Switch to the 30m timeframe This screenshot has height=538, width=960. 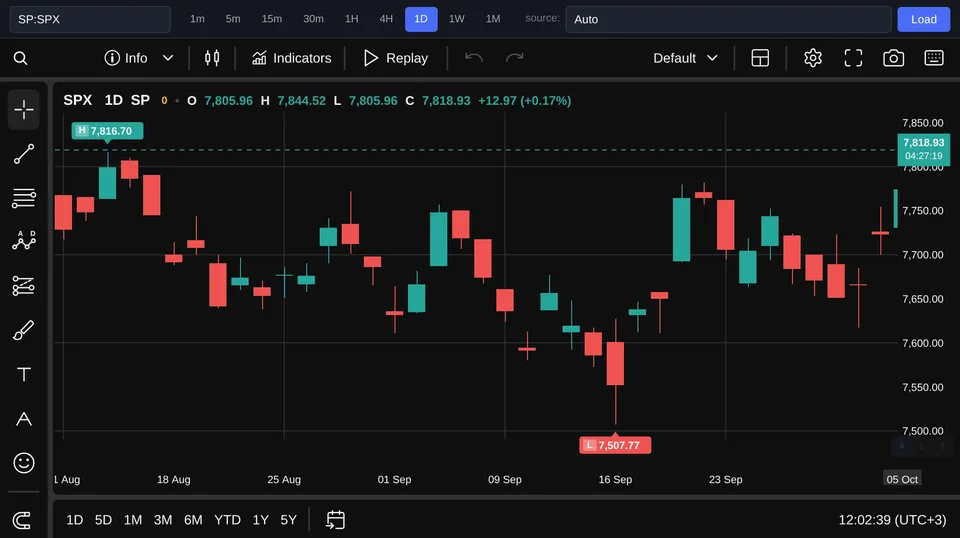pyautogui.click(x=313, y=19)
